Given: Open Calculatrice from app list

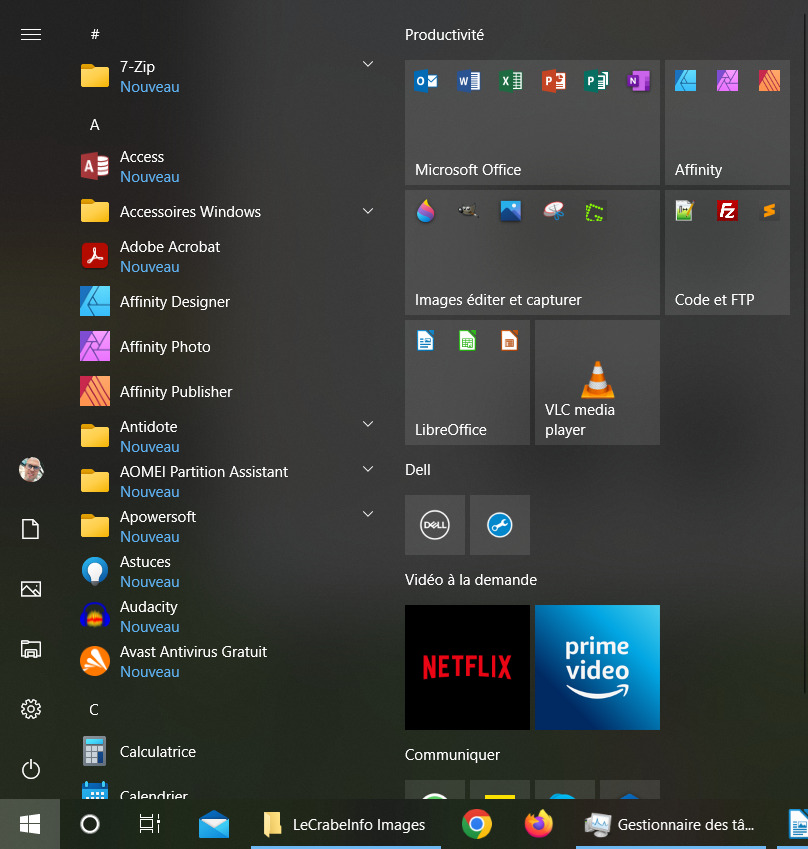Looking at the screenshot, I should (227, 752).
